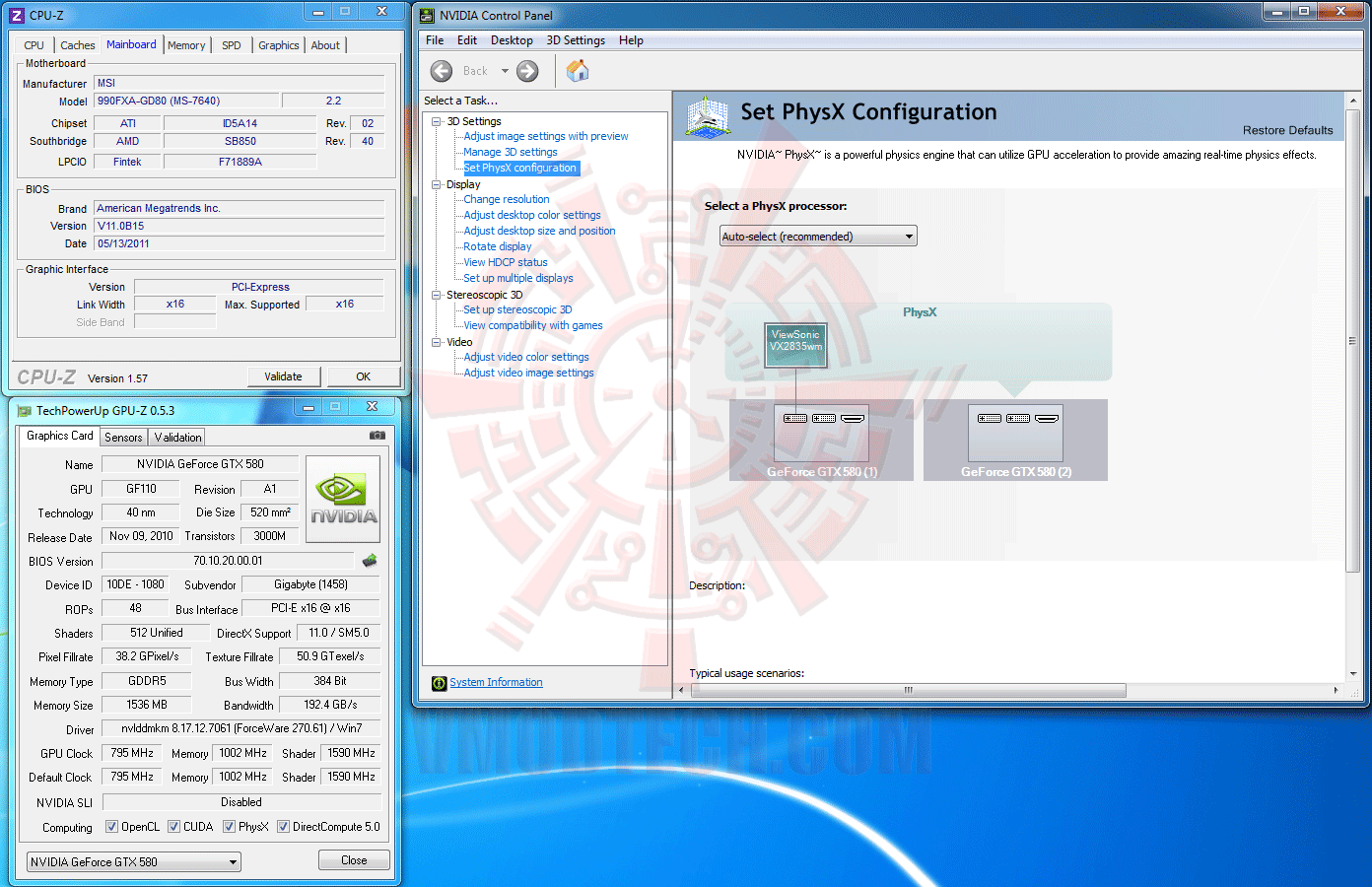Click the GPU-Z screenshot camera icon
This screenshot has height=887, width=1372.
pos(377,435)
